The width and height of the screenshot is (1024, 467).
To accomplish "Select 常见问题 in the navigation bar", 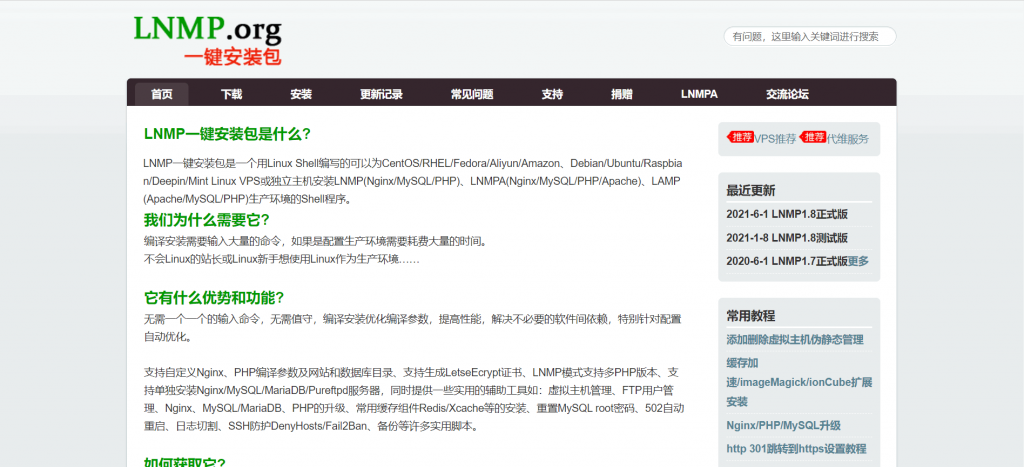I will click(x=472, y=94).
